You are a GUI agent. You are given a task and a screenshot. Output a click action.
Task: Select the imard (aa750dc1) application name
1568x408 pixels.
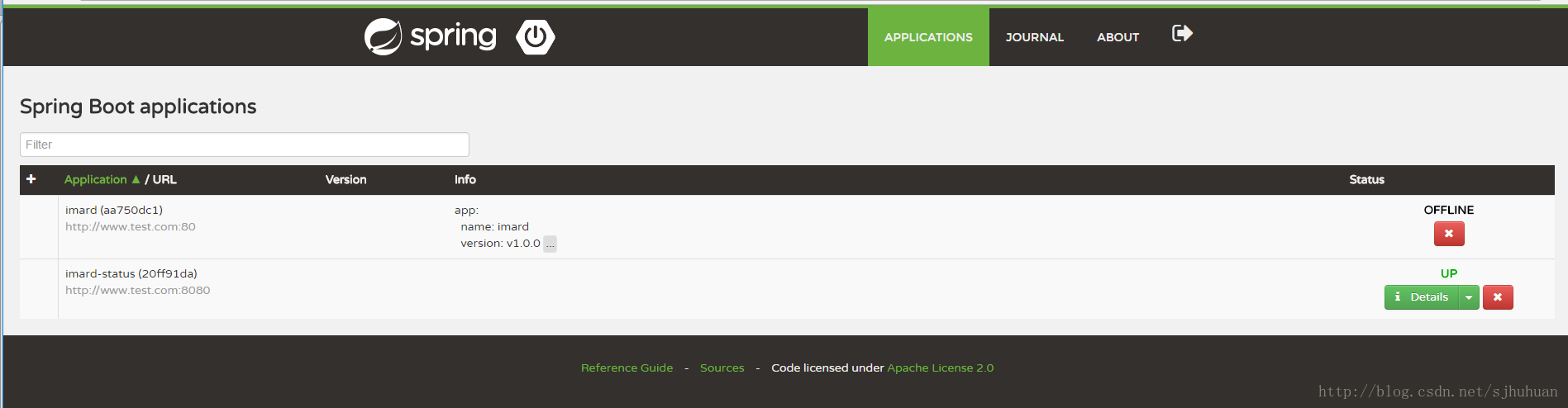point(114,210)
